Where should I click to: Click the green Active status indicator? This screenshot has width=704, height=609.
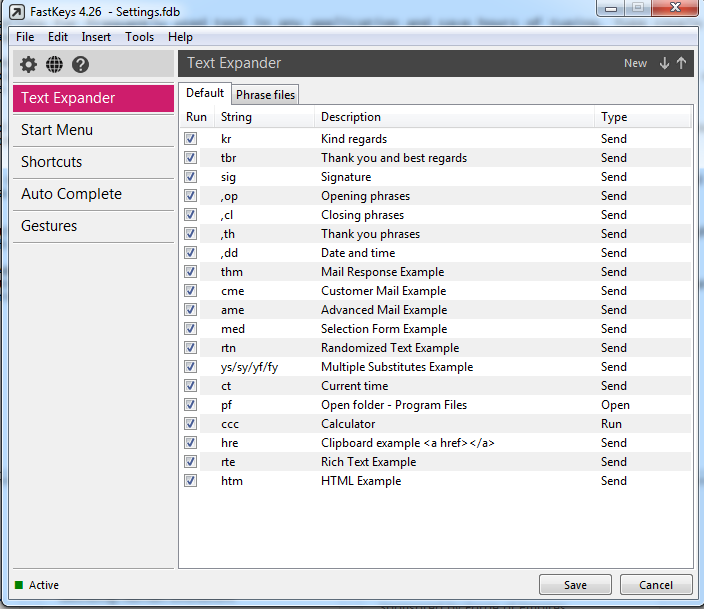tap(19, 585)
